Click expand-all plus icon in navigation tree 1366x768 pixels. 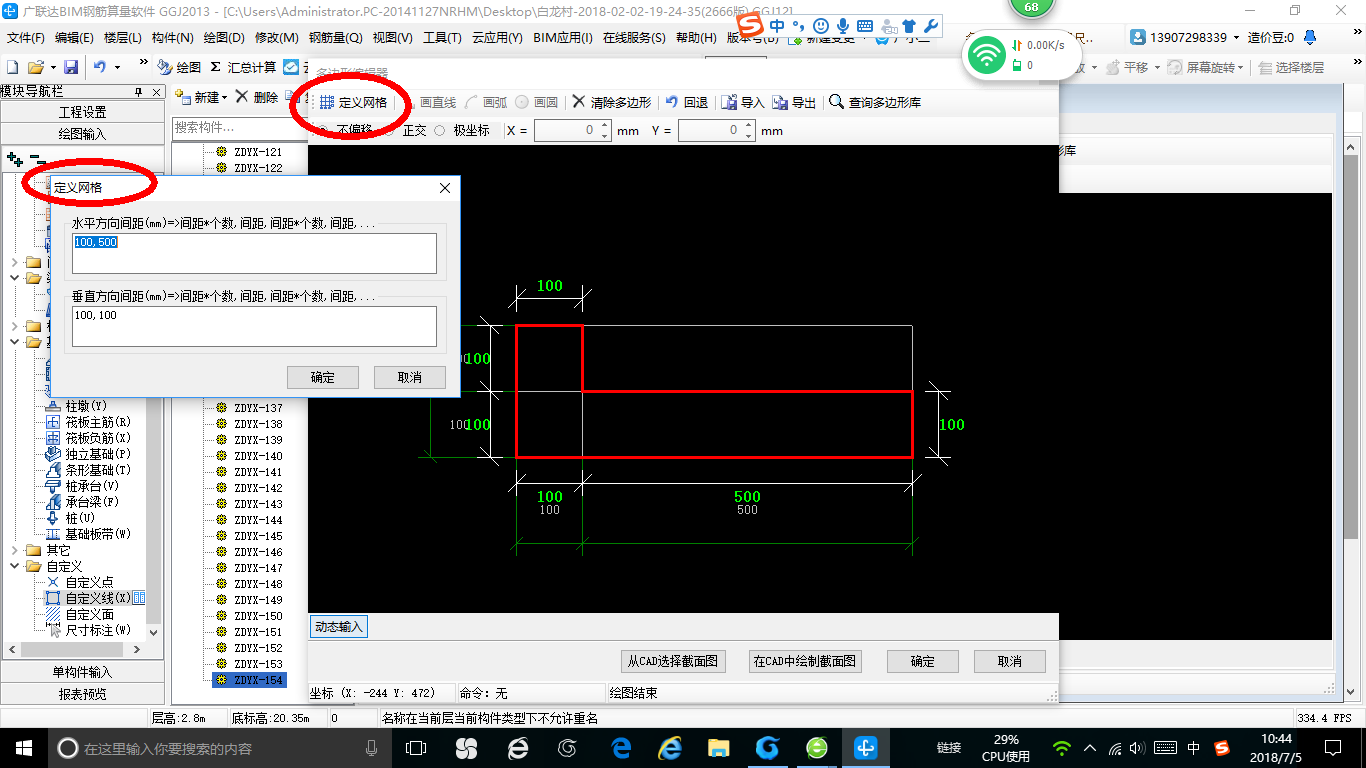coord(14,159)
